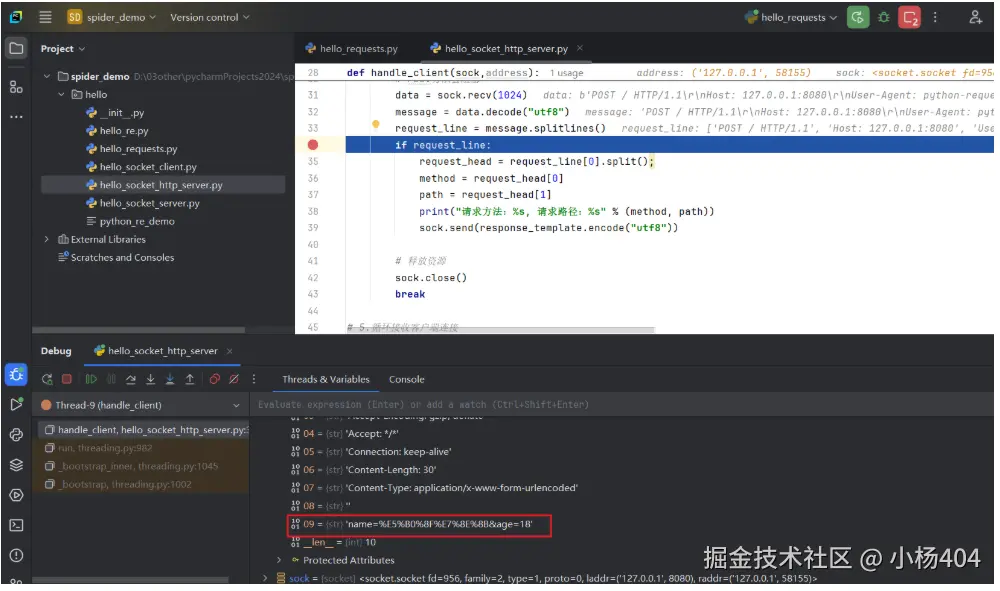The height and width of the screenshot is (591, 1000).
Task: Open the Thread-9 (handle_client) thread dropdown
Action: [141, 405]
